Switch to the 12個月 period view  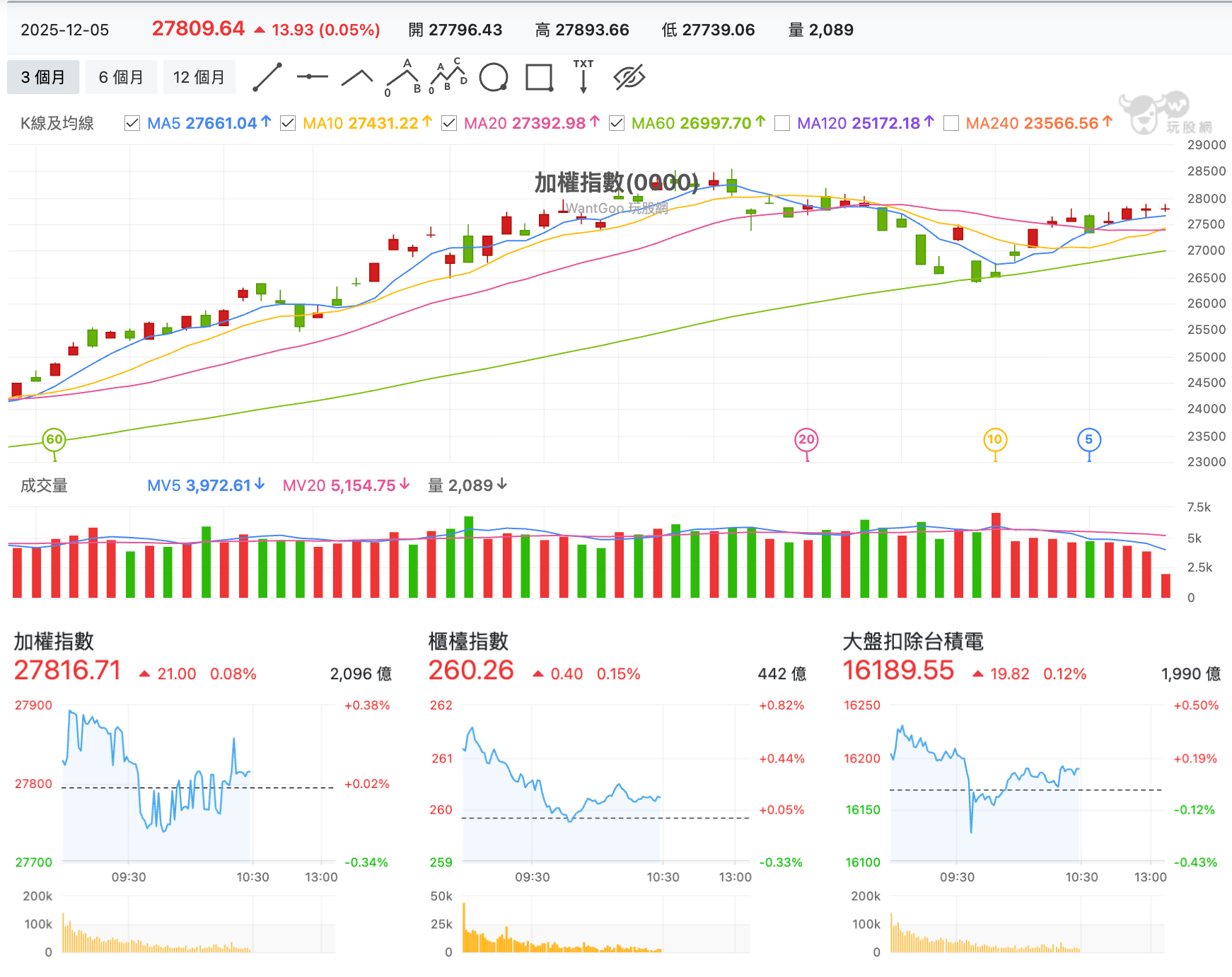(x=199, y=76)
